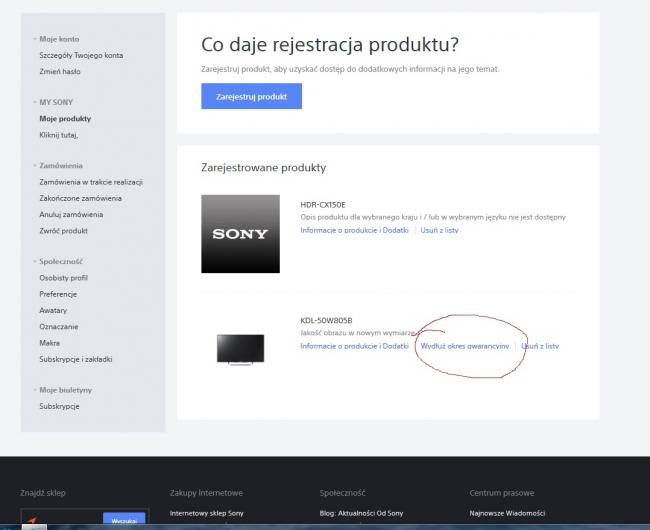
Task: Click the Zakupy Internetowe footer heading
Action: coord(206,493)
